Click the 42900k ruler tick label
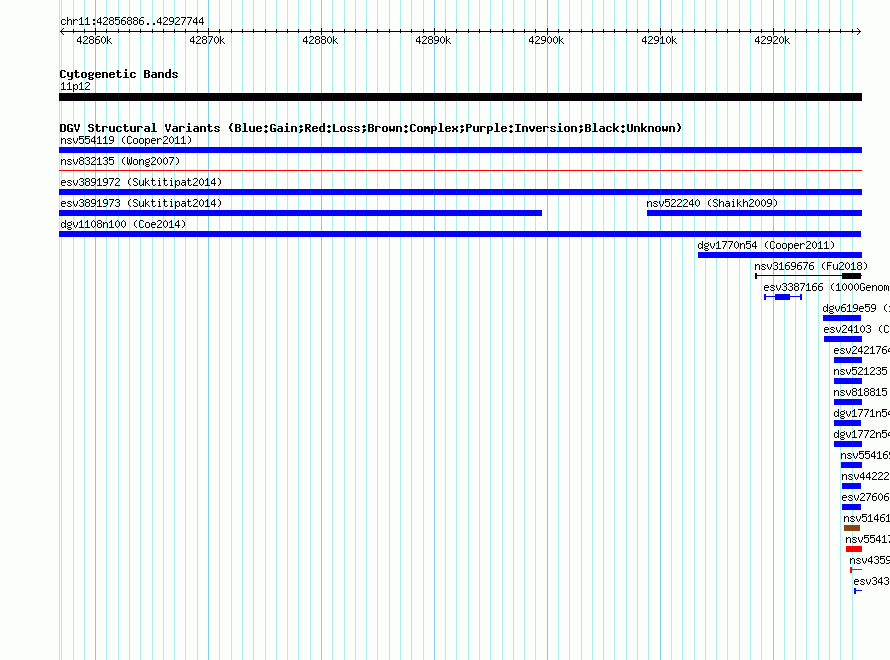890x660 pixels. (546, 40)
